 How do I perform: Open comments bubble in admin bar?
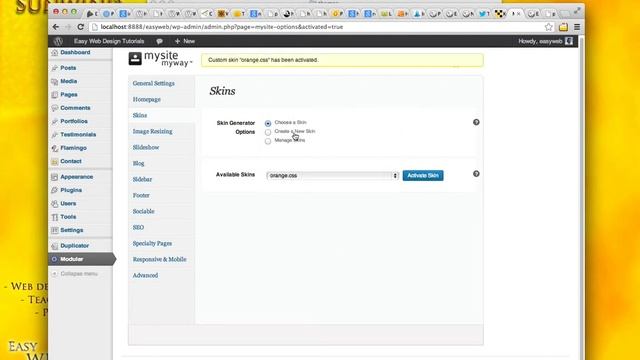159,41
